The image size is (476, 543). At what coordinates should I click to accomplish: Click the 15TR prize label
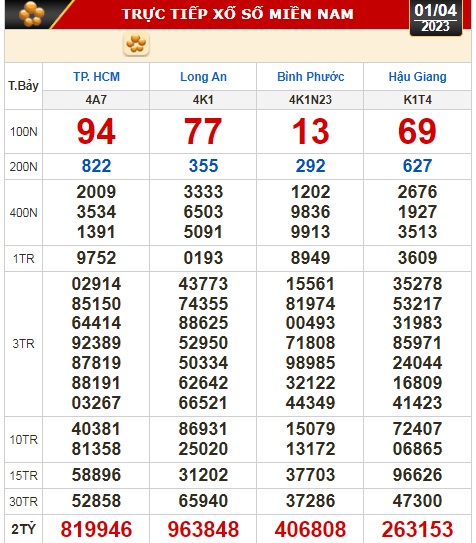pyautogui.click(x=24, y=476)
